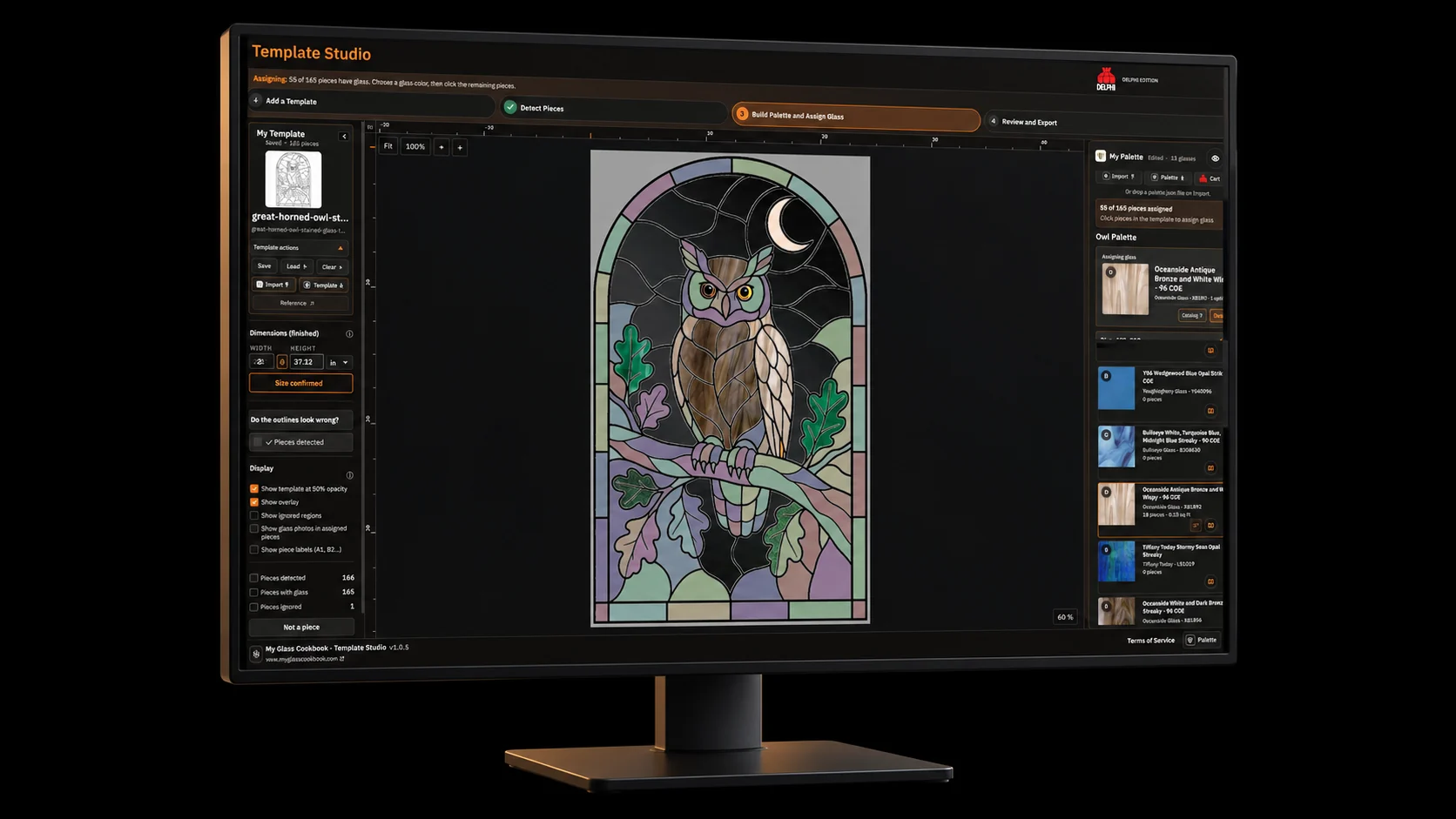1456x819 pixels.
Task: Enable Show glass photos in assigned pieces
Action: pyautogui.click(x=254, y=528)
